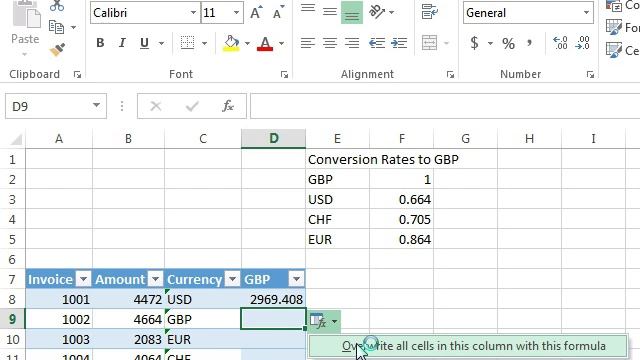Center text horizontally icon
This screenshot has width=640, height=360.
[x=330, y=43]
